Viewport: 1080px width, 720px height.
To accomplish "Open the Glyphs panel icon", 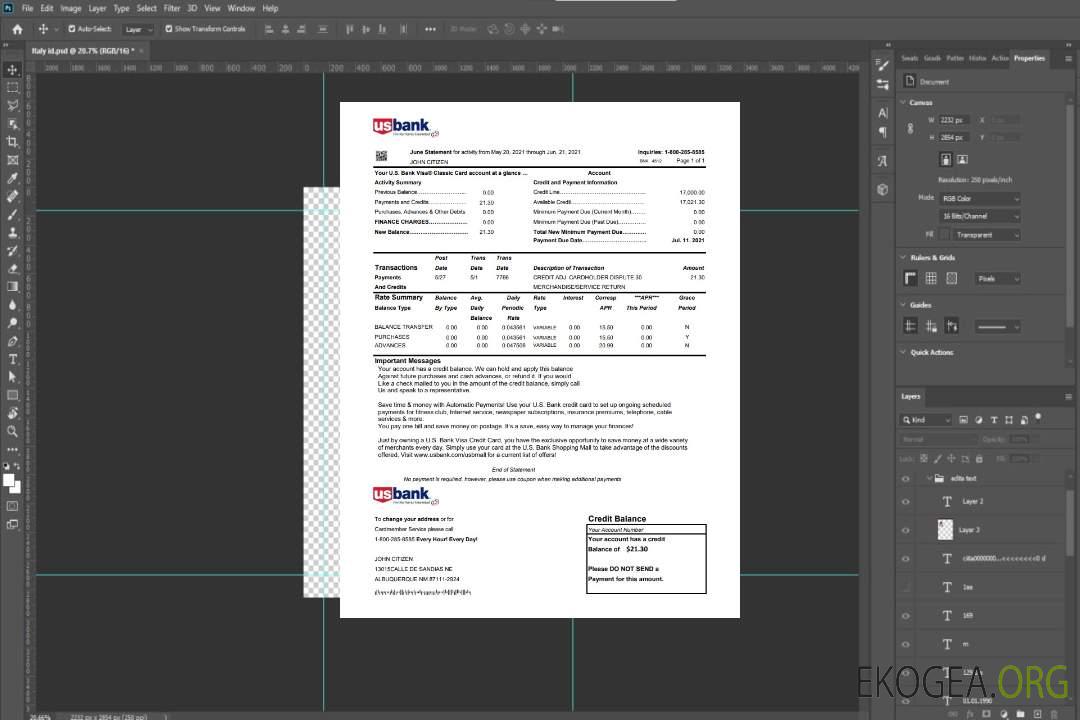I will tap(882, 161).
